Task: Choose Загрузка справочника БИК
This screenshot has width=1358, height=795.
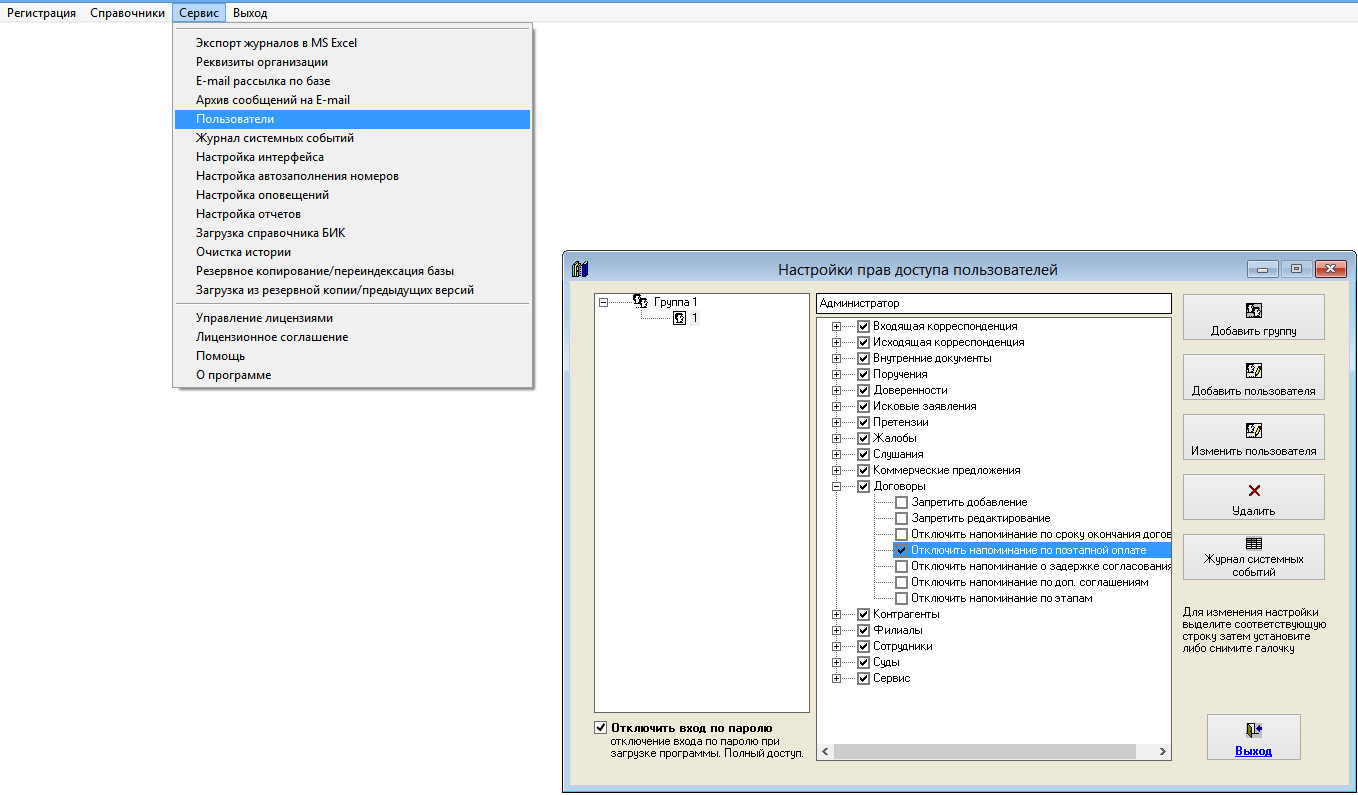Action: click(352, 233)
